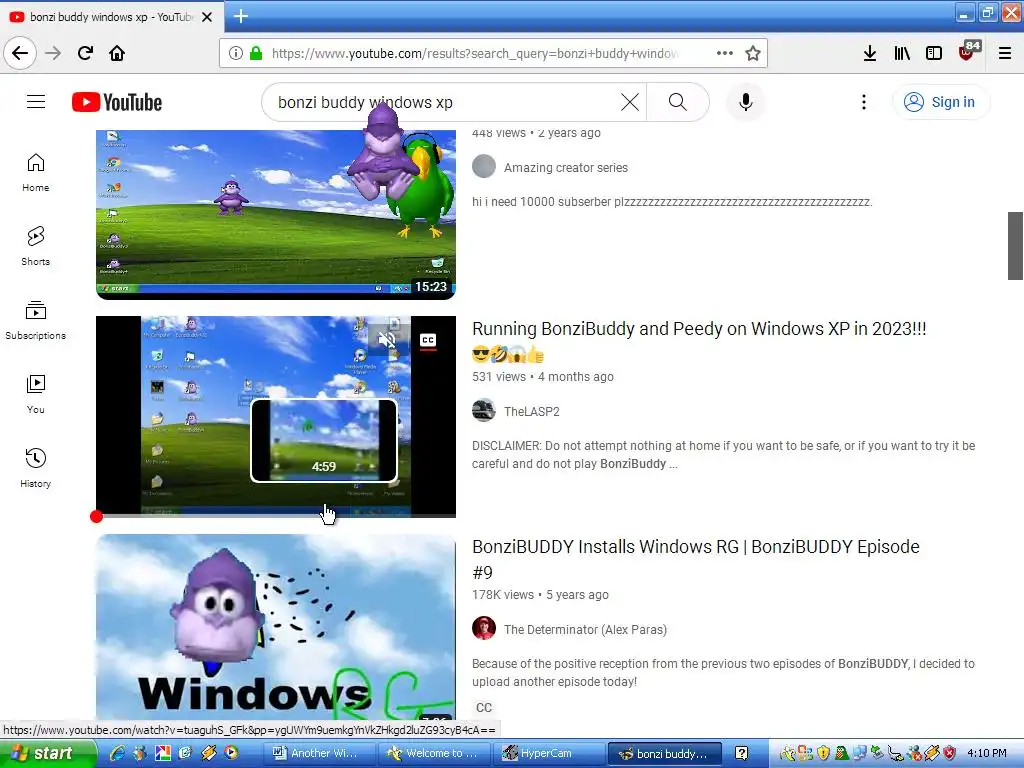Click Amazing creator series channel avatar
The image size is (1024, 768).
point(484,167)
